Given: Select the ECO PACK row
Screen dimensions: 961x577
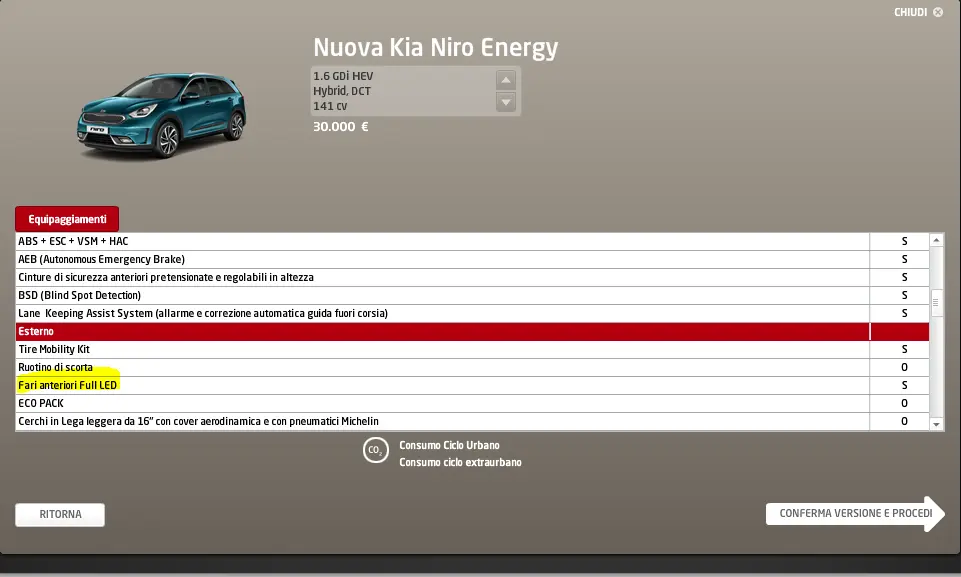Looking at the screenshot, I should click(x=472, y=403).
